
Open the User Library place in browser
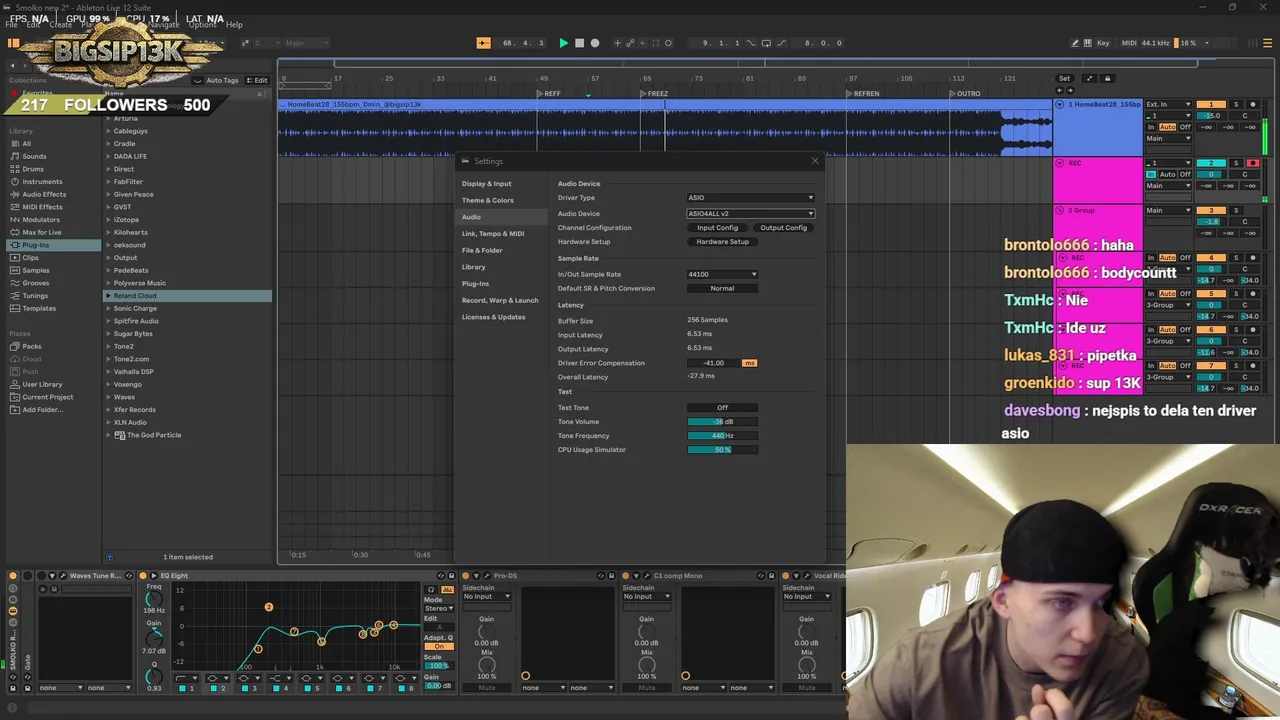(42, 384)
